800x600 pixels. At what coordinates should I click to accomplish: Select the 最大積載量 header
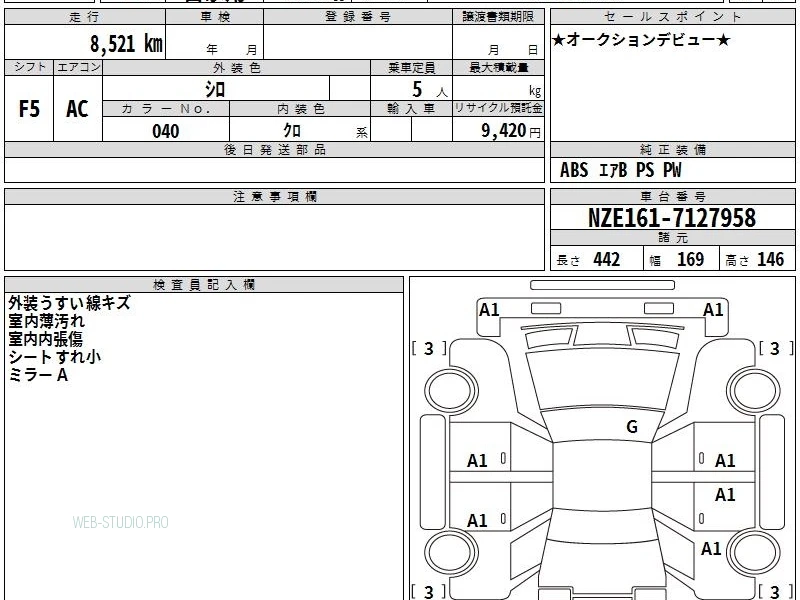pyautogui.click(x=498, y=67)
